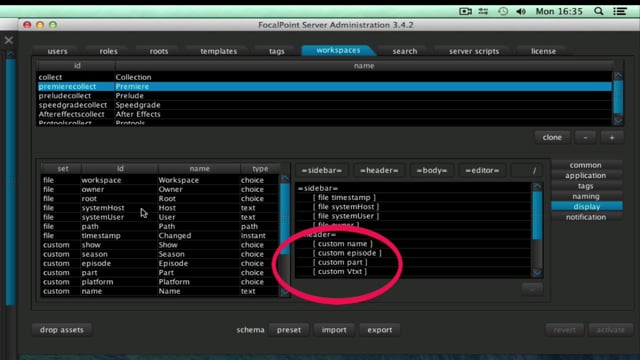Viewport: 640px width, 360px height.
Task: Select the systemHost Host field row
Action: point(160,208)
